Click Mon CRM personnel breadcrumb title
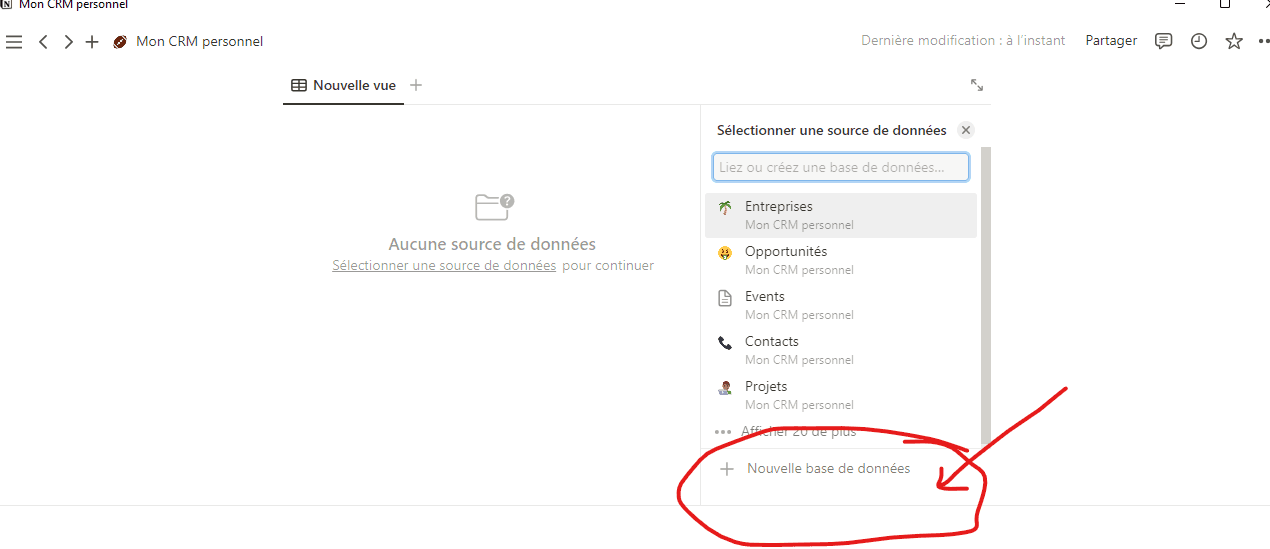The image size is (1270, 549). click(199, 42)
